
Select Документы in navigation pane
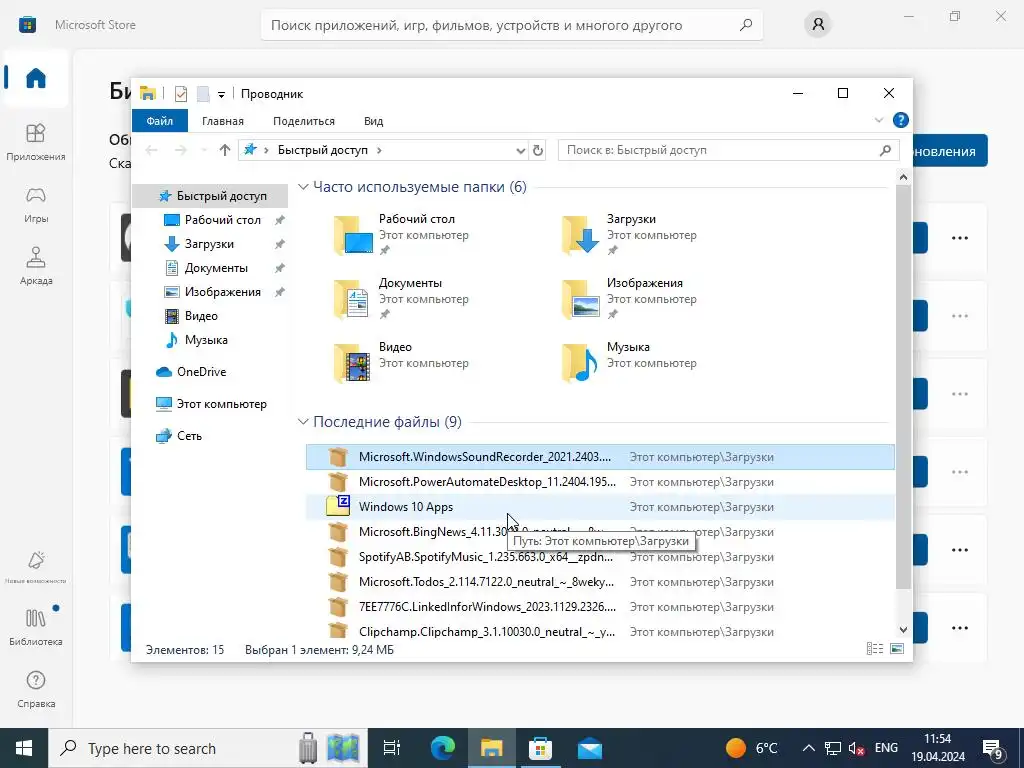point(216,268)
